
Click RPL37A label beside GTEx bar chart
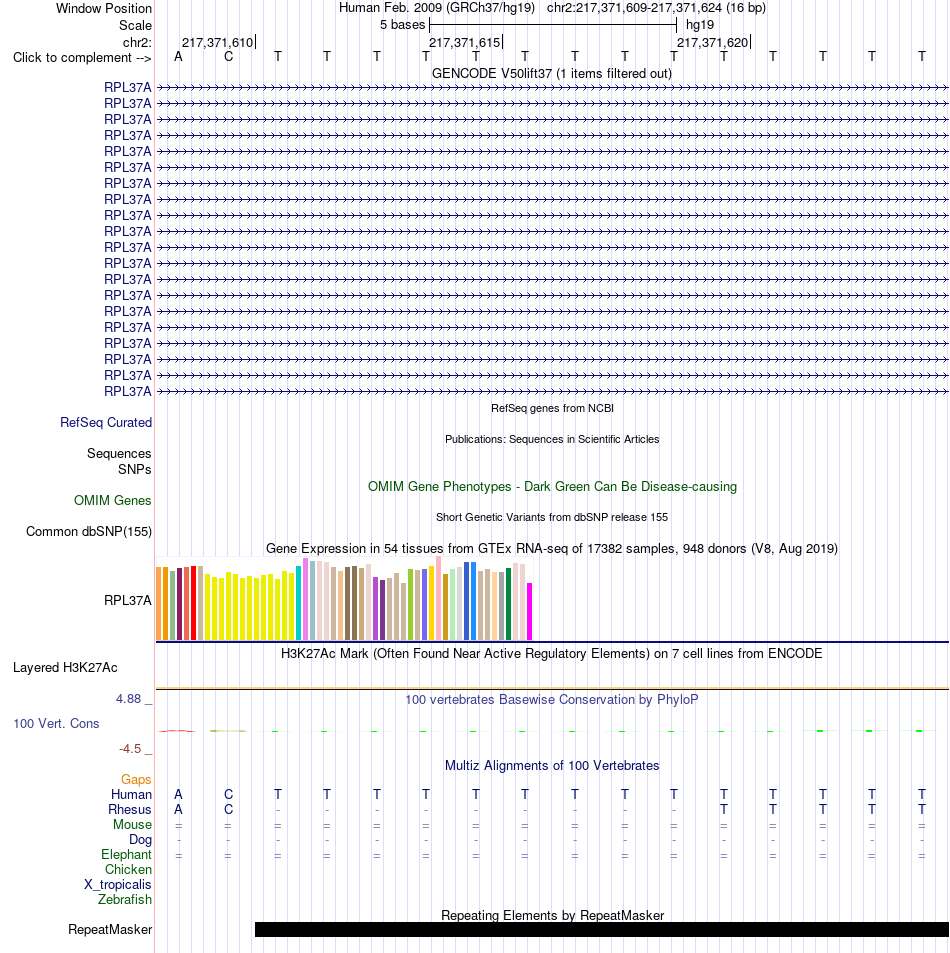coord(128,600)
